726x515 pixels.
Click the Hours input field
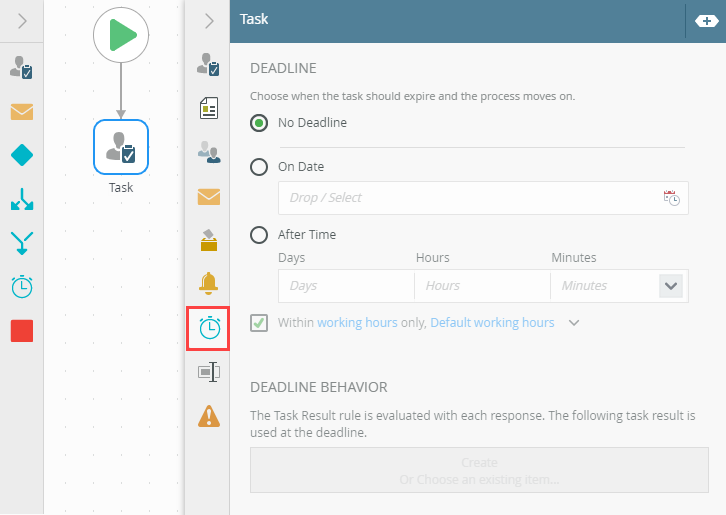pyautogui.click(x=482, y=286)
